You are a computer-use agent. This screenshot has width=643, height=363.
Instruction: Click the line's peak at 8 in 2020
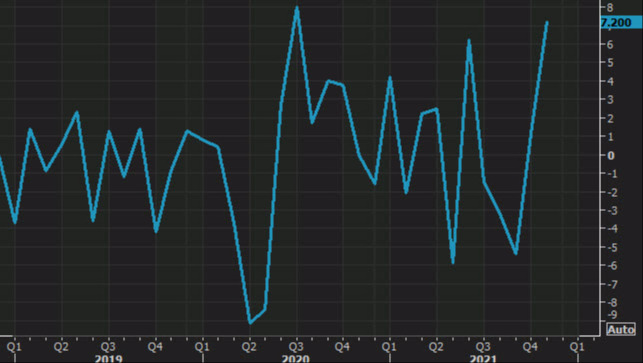297,8
